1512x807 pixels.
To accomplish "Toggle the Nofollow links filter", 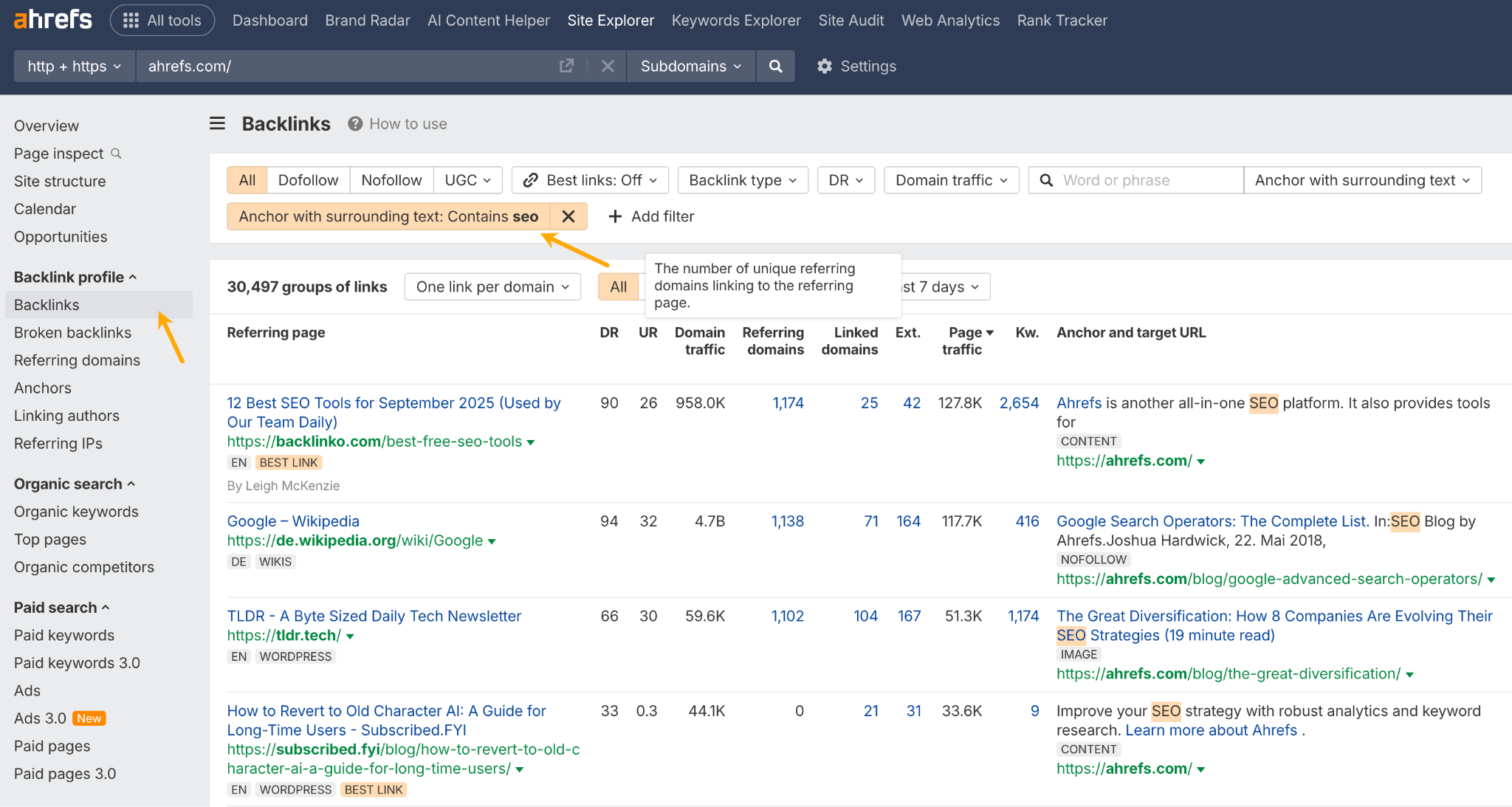I will click(391, 179).
